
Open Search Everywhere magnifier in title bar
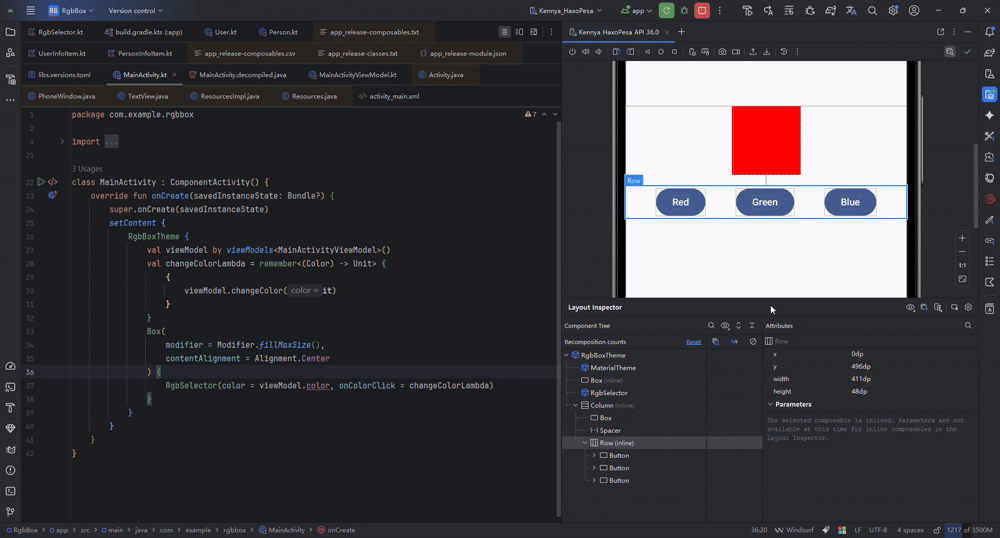point(872,11)
